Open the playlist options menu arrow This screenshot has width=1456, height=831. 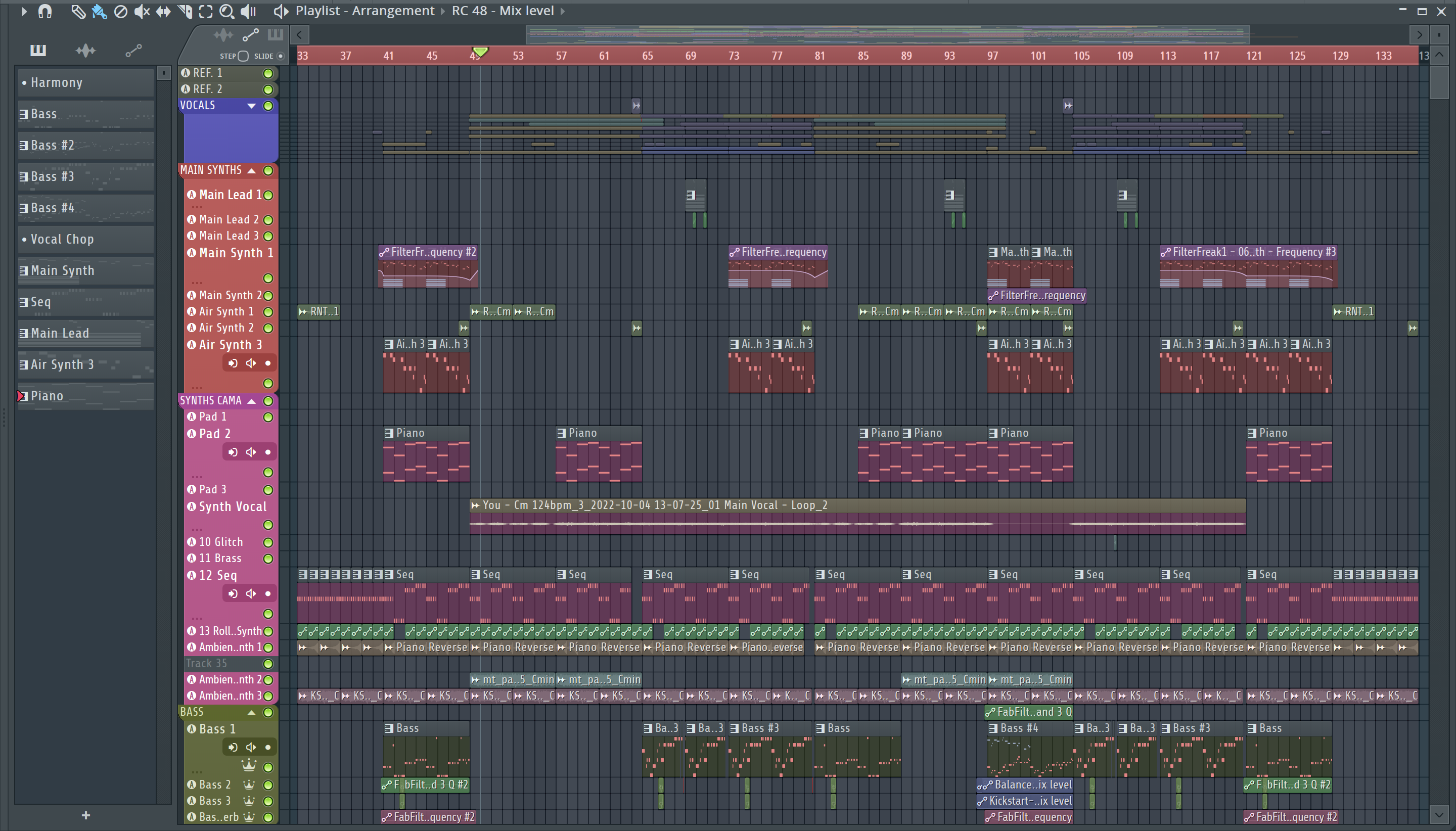[24, 11]
